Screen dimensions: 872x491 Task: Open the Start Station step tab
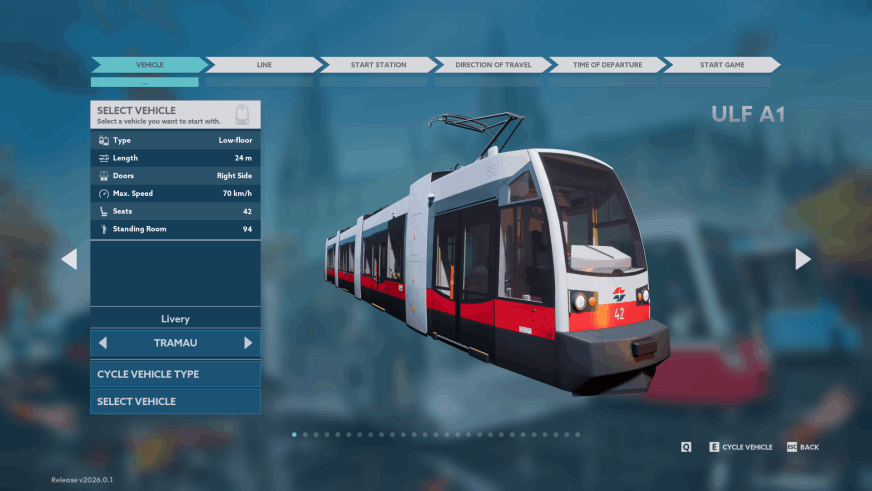(x=378, y=65)
